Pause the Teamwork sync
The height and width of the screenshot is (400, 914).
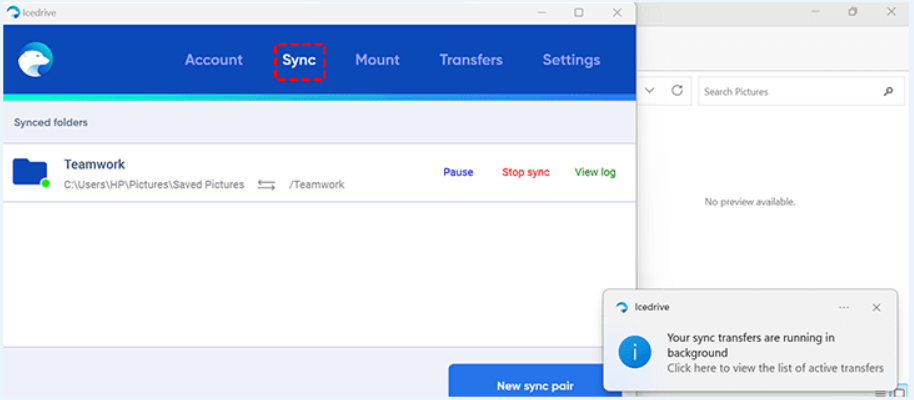coord(458,173)
